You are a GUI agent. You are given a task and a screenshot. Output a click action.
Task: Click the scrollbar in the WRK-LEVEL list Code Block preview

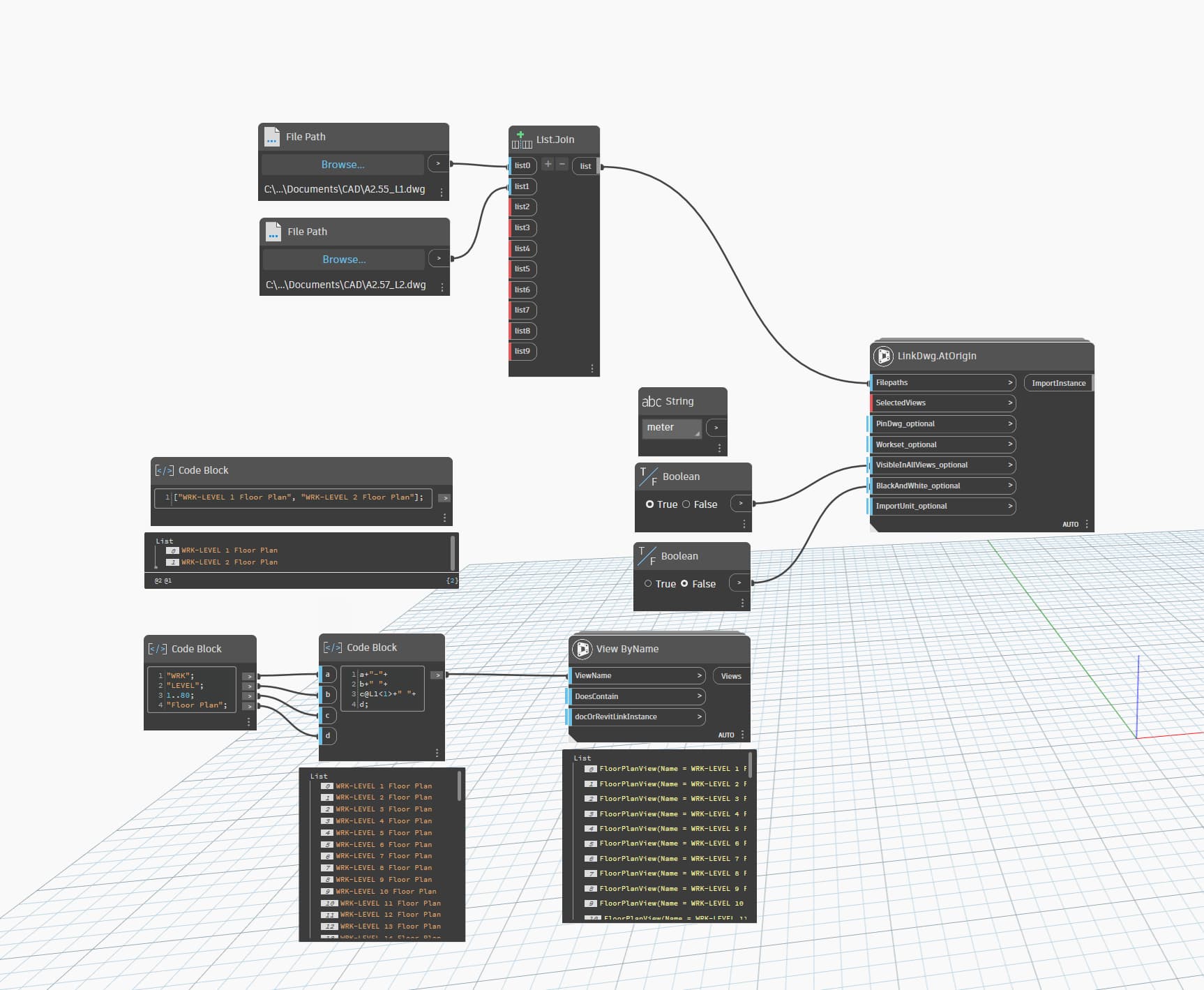[x=453, y=553]
